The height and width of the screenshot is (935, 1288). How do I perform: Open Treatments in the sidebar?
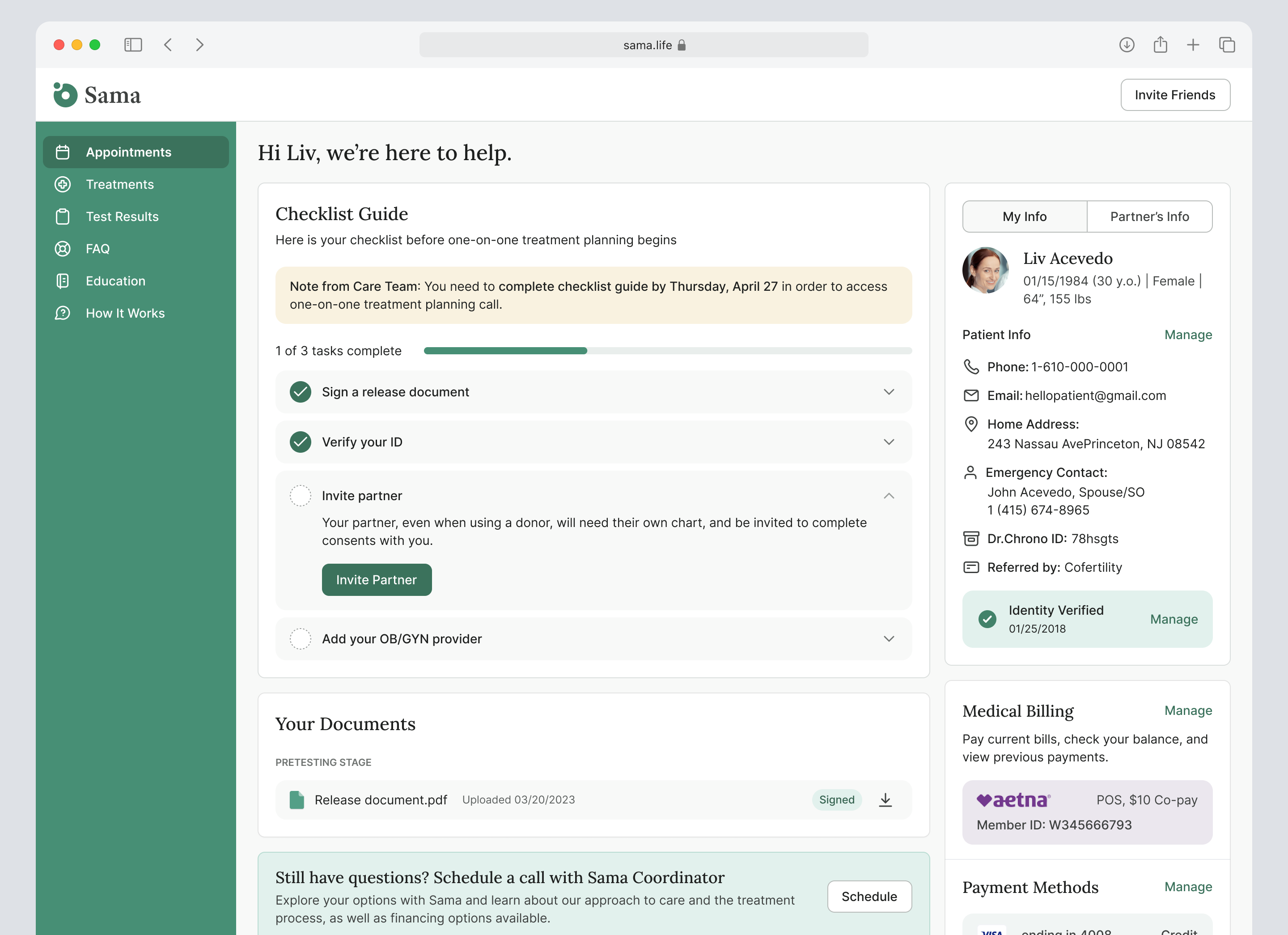click(136, 185)
